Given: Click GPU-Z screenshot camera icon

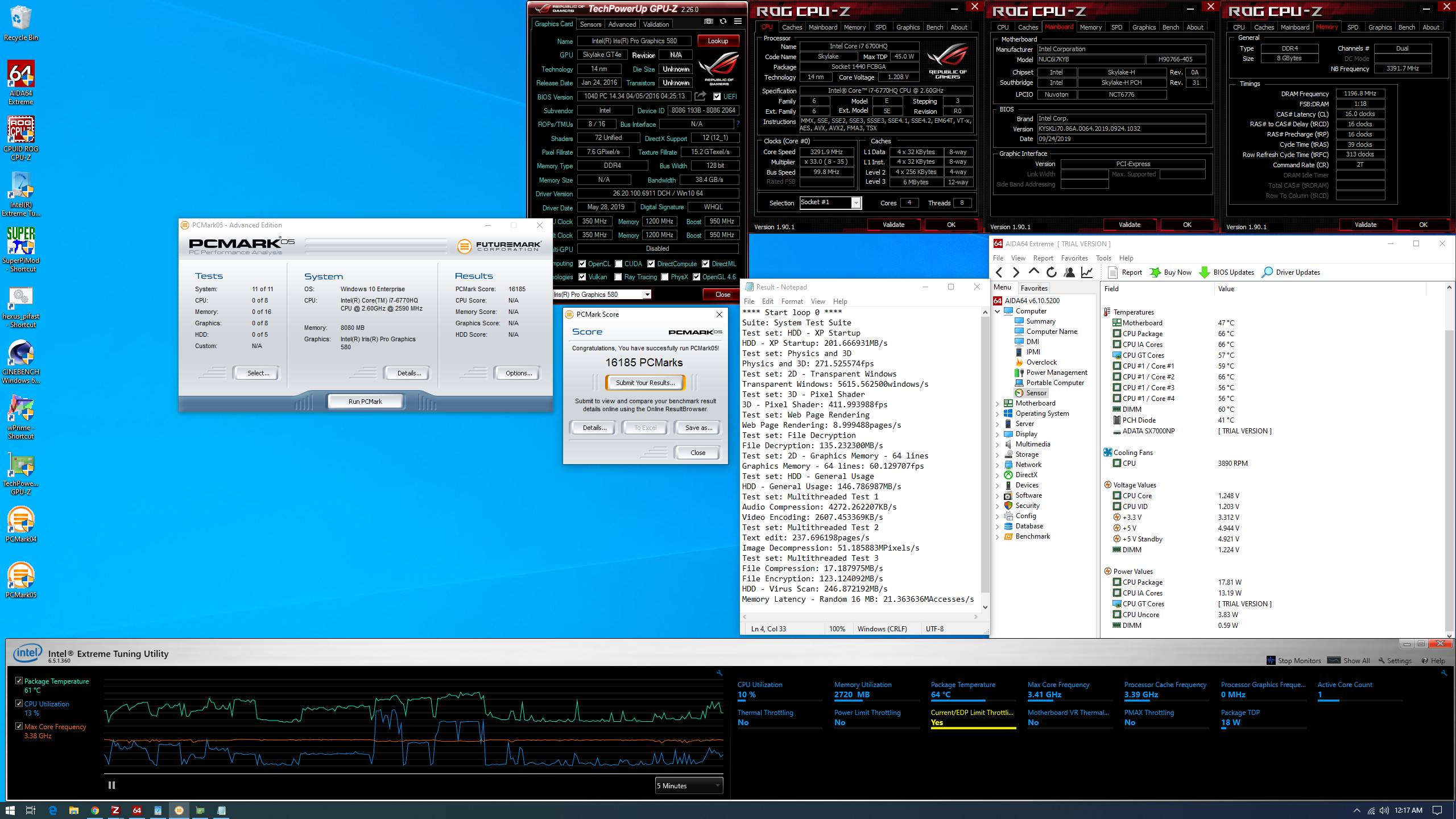Looking at the screenshot, I should click(708, 22).
